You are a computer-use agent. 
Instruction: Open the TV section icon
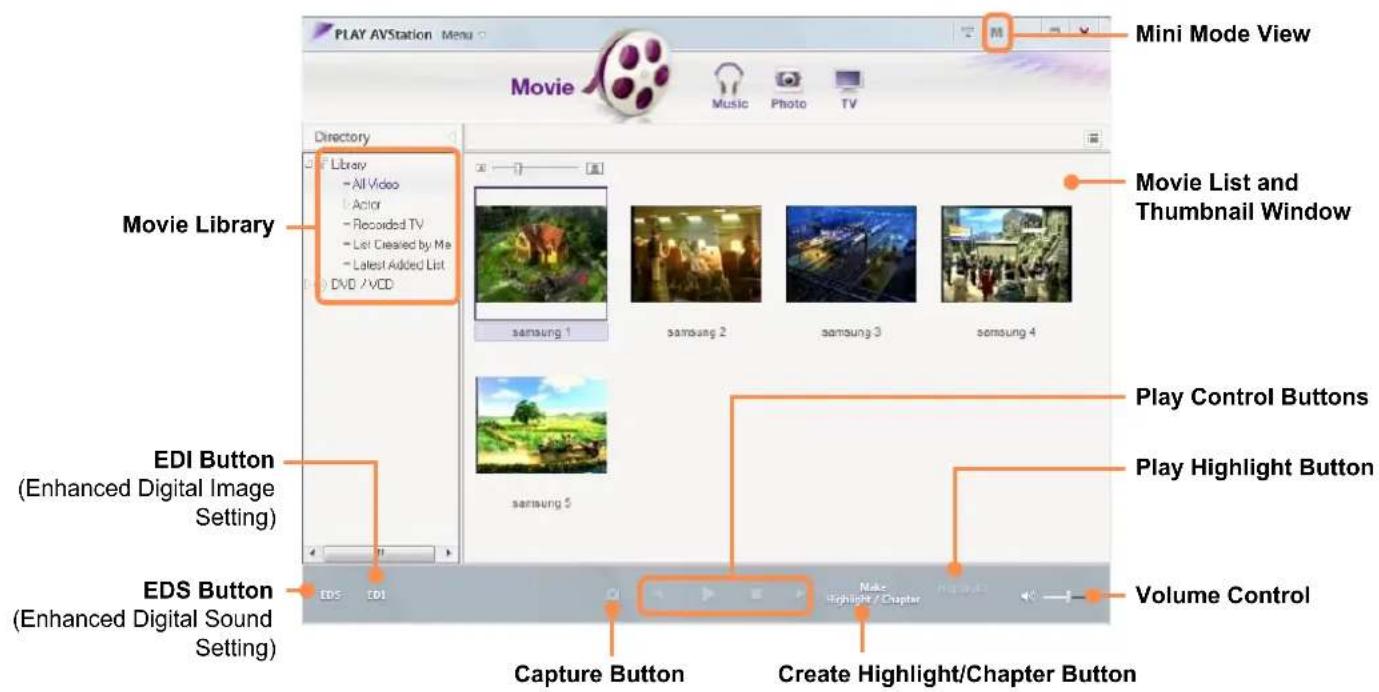(x=848, y=87)
